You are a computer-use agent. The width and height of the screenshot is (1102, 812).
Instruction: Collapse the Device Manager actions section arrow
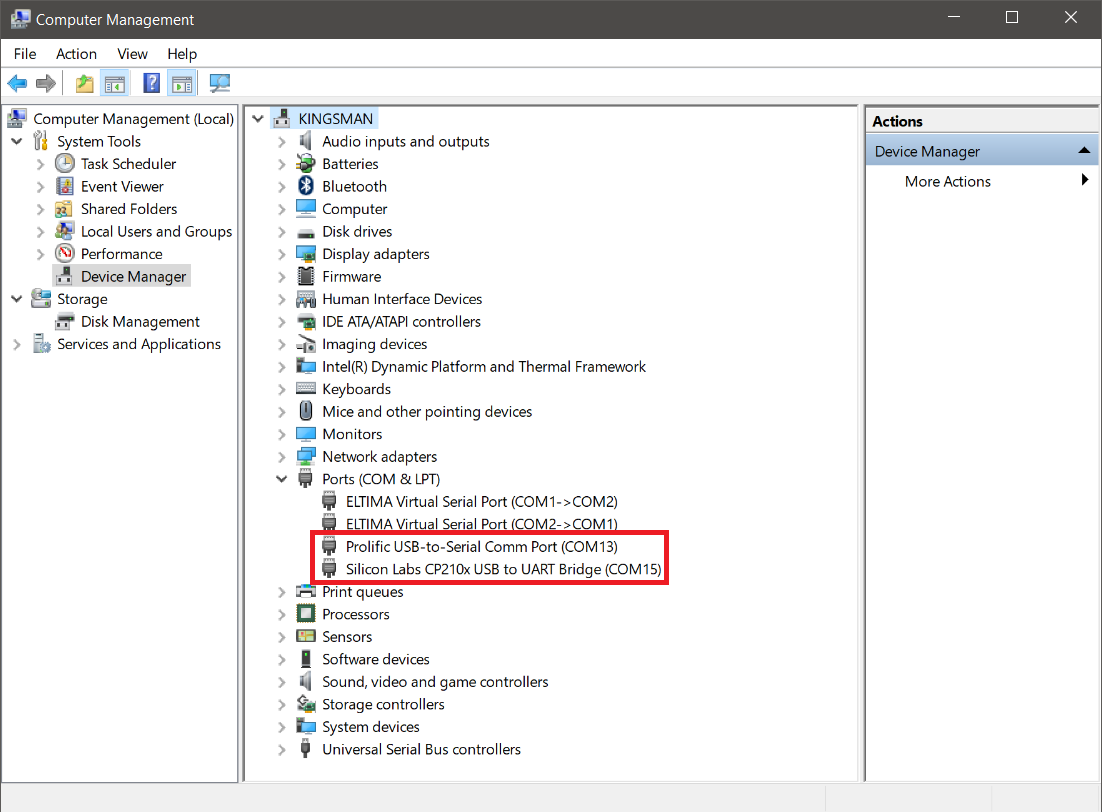click(1084, 150)
